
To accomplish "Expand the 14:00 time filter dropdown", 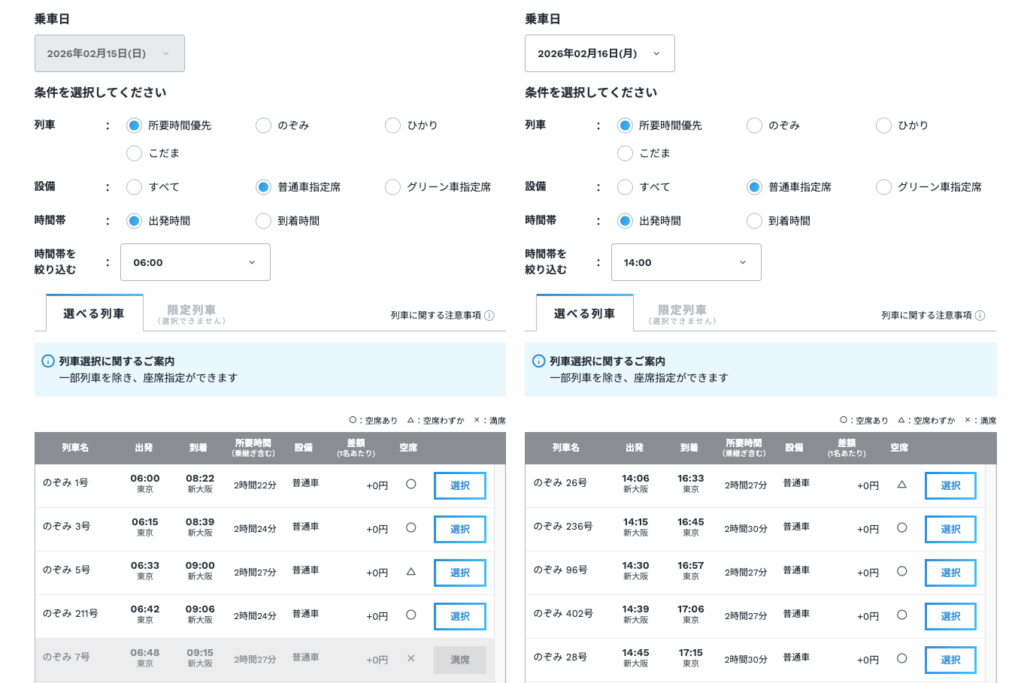I will [685, 262].
